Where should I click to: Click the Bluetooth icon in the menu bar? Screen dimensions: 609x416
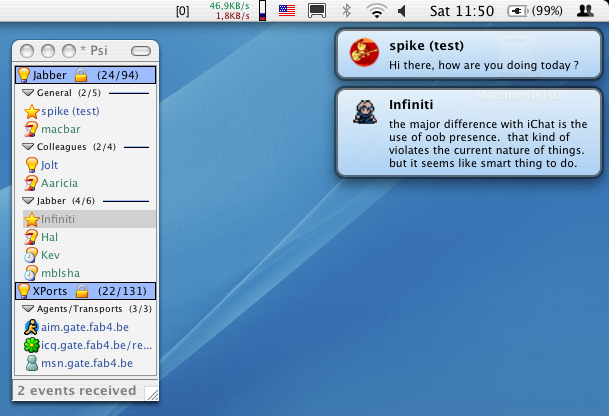point(346,10)
